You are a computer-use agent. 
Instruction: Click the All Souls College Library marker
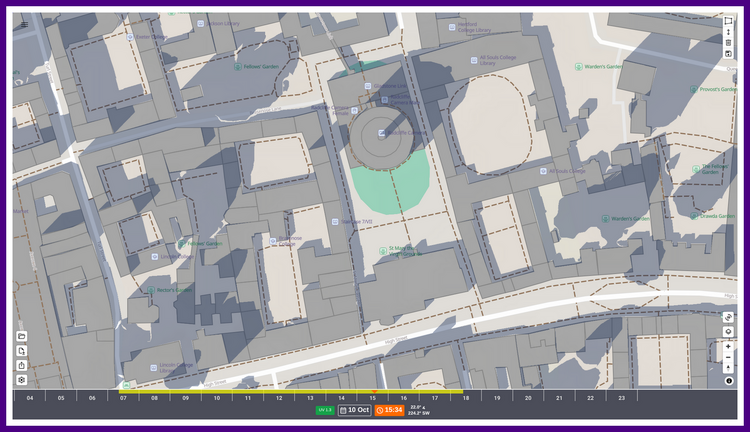[474, 60]
